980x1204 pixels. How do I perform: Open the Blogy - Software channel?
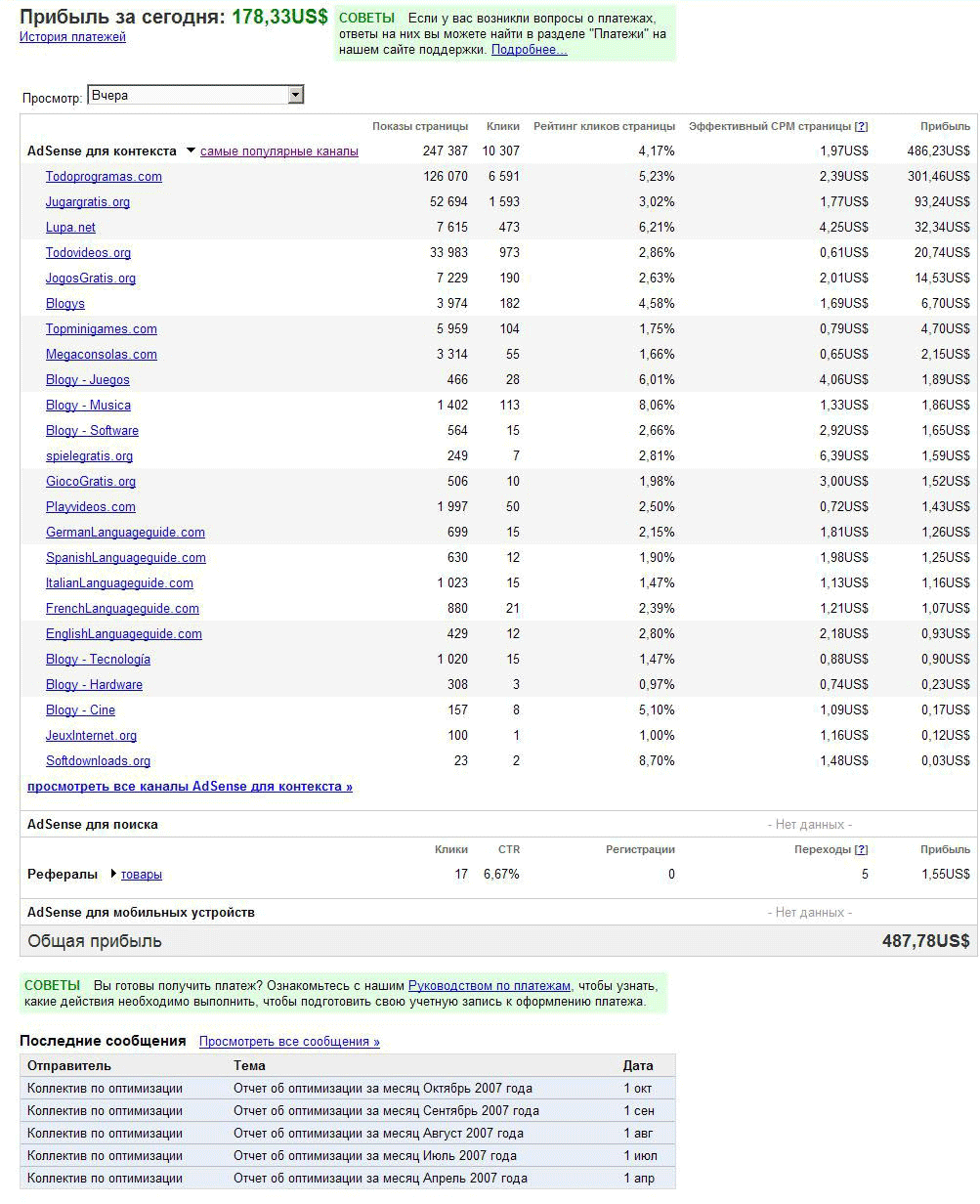coord(92,431)
